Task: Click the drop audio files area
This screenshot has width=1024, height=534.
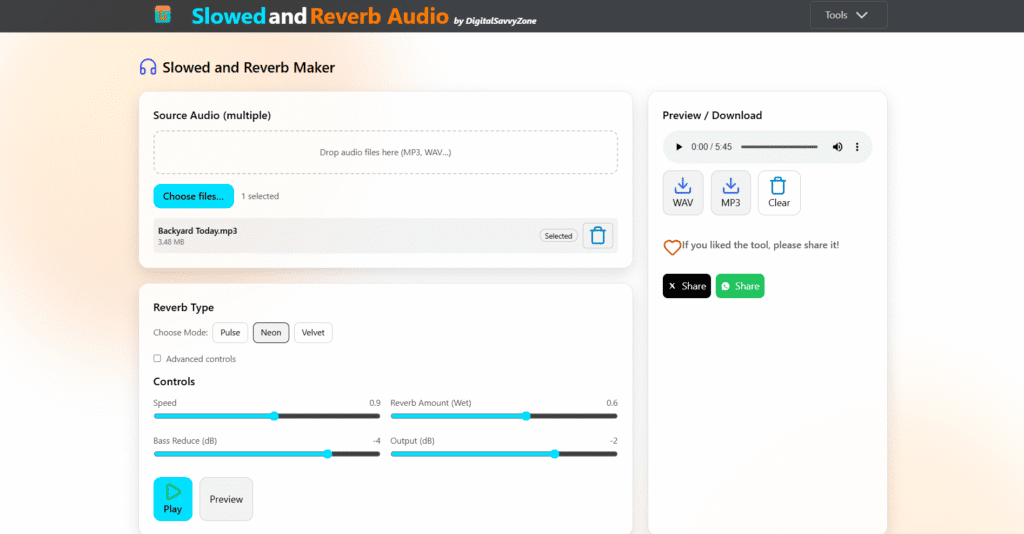Action: pos(385,152)
